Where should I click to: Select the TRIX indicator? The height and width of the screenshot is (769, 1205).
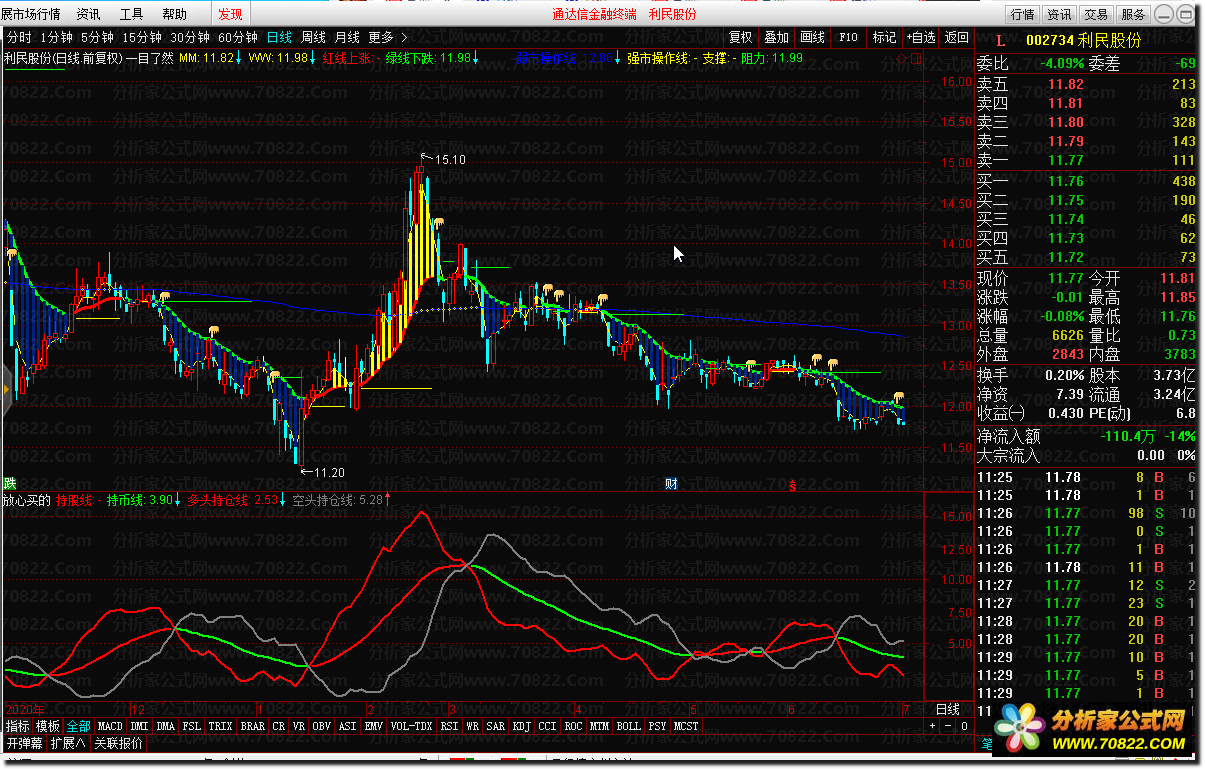tap(221, 726)
